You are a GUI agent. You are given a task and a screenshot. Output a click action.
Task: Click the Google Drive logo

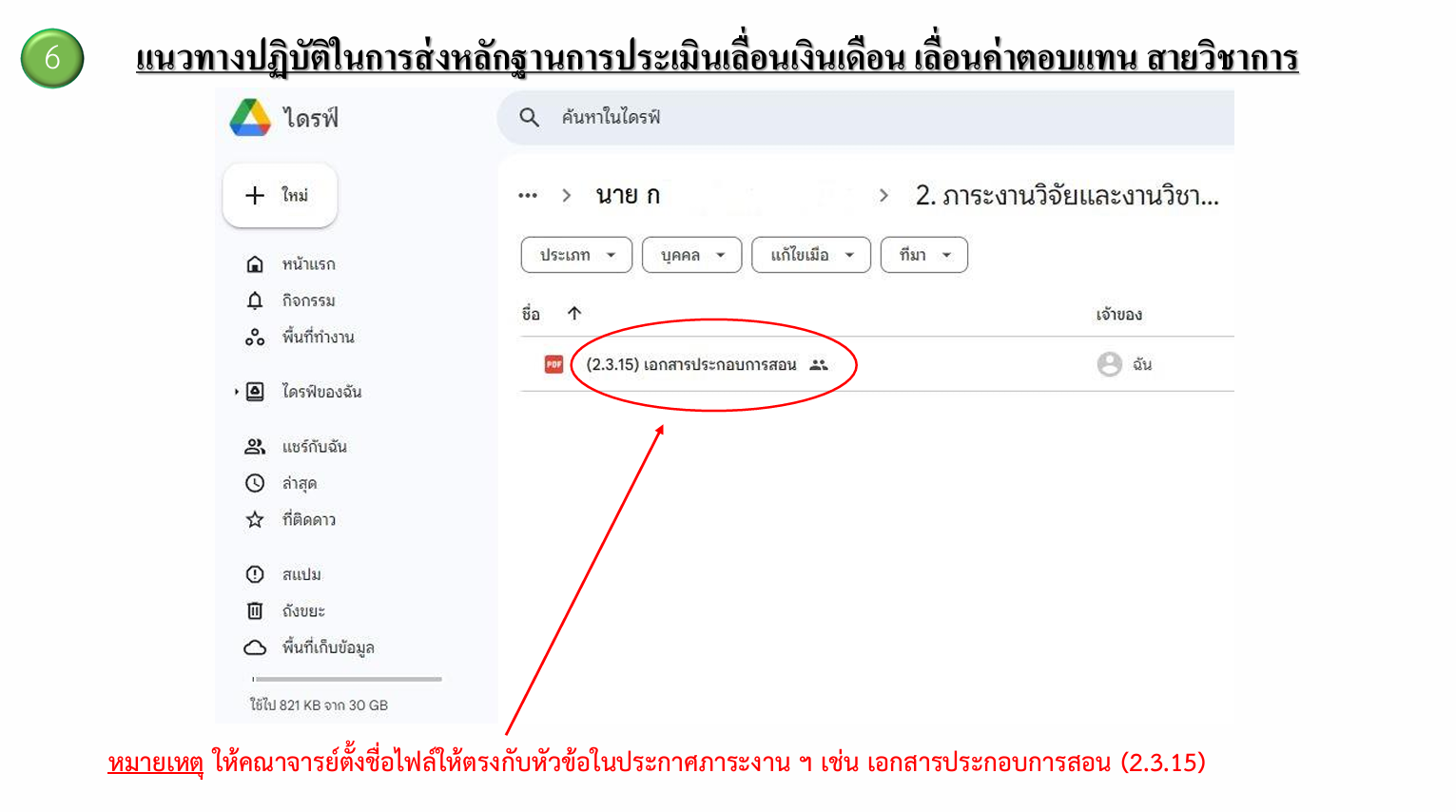(x=250, y=117)
